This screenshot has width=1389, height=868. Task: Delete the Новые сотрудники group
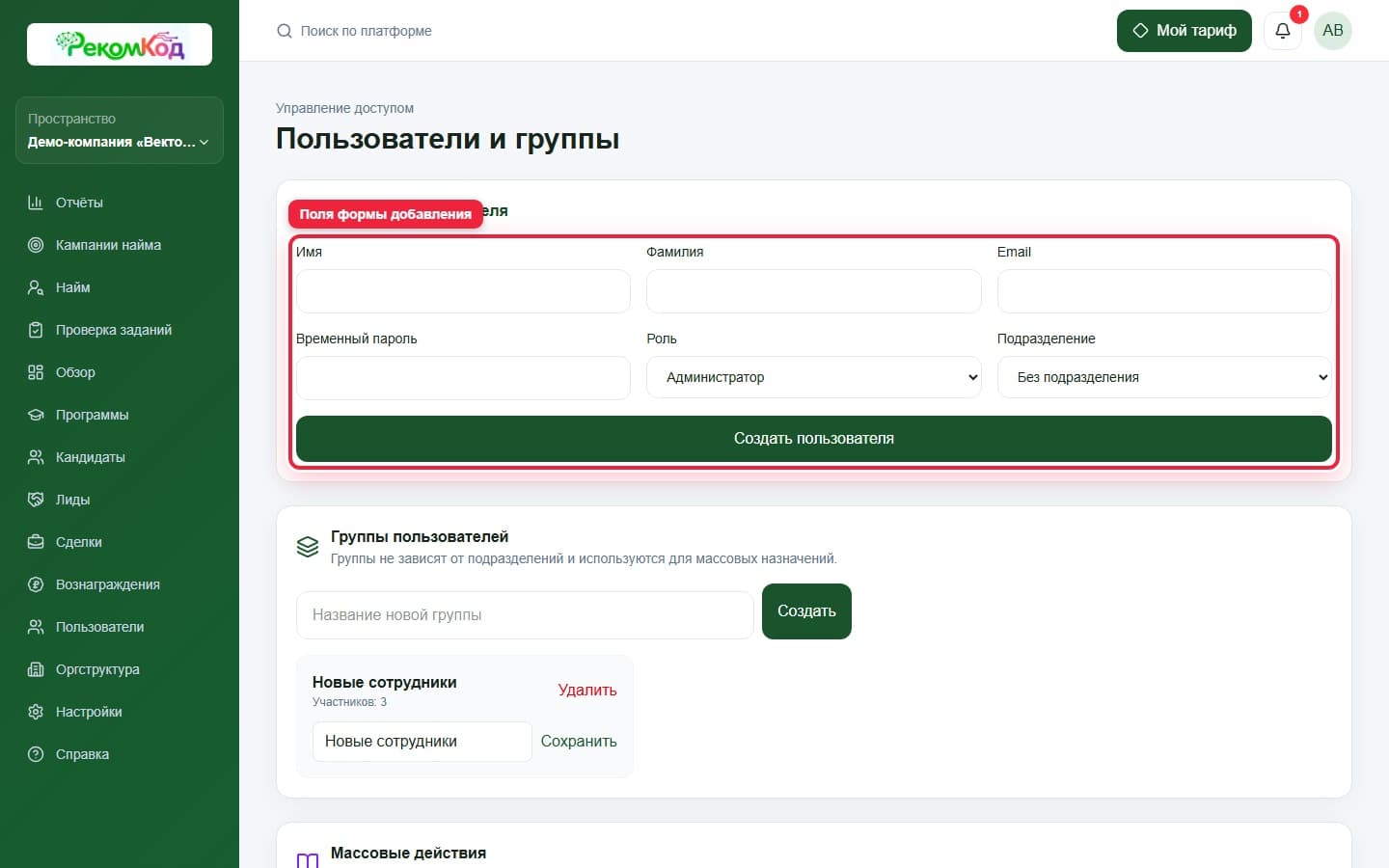(587, 690)
